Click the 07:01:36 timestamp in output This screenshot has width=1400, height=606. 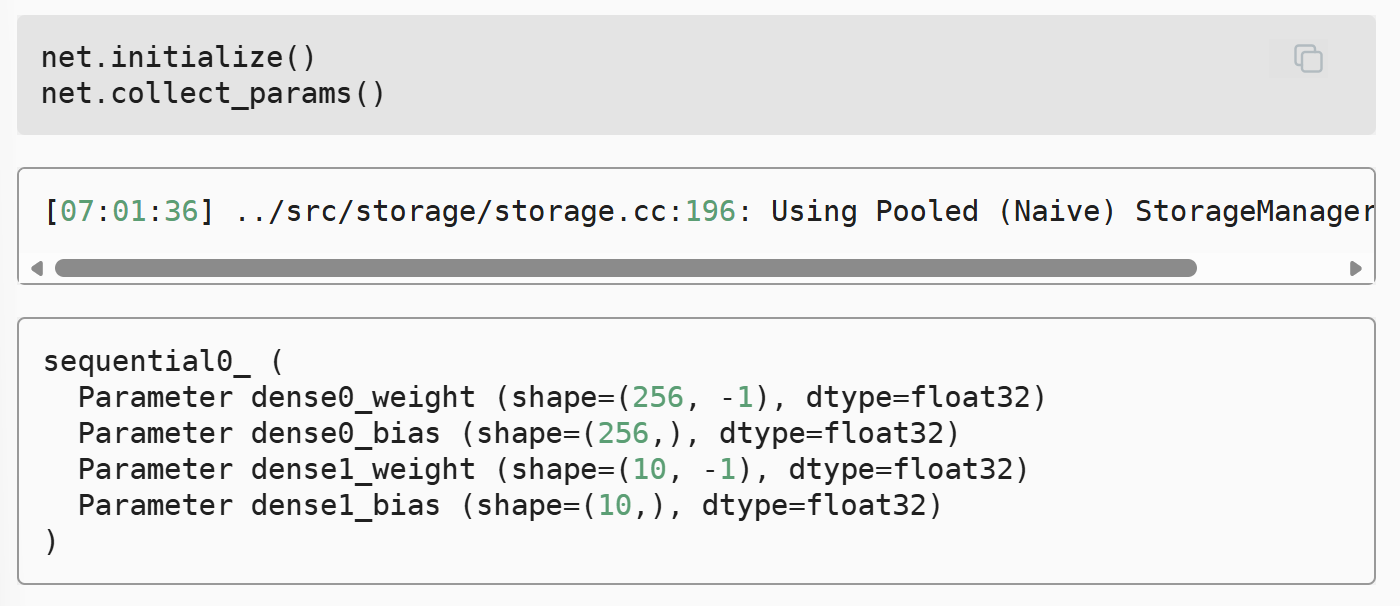coord(131,212)
